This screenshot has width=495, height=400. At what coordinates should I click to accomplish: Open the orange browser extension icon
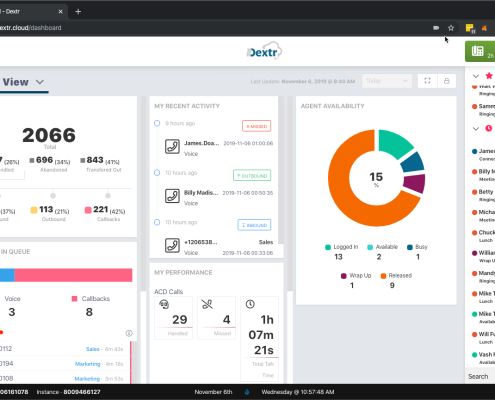pos(485,28)
